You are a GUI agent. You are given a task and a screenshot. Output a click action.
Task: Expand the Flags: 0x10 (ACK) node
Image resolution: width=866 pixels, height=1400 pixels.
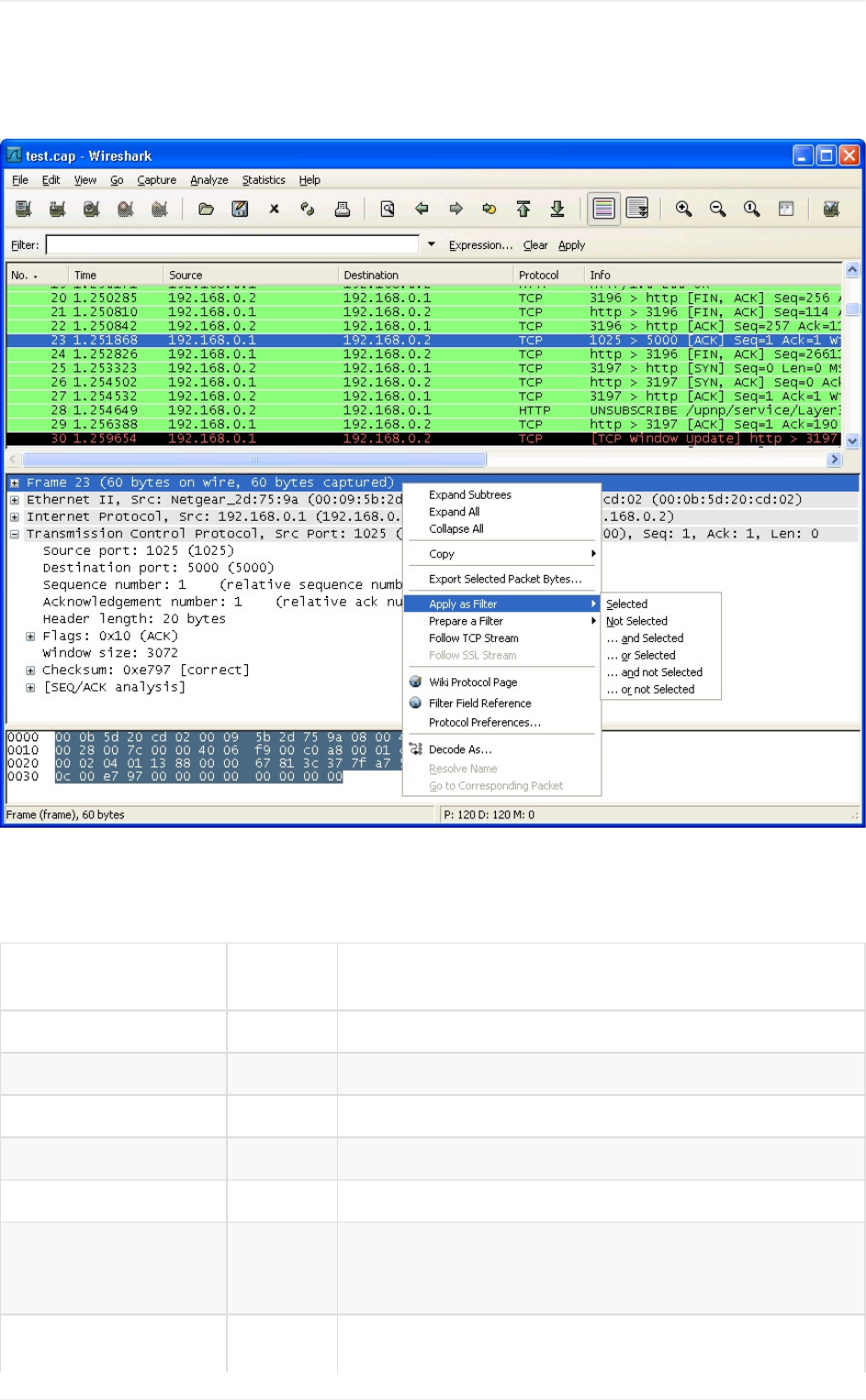pos(30,636)
